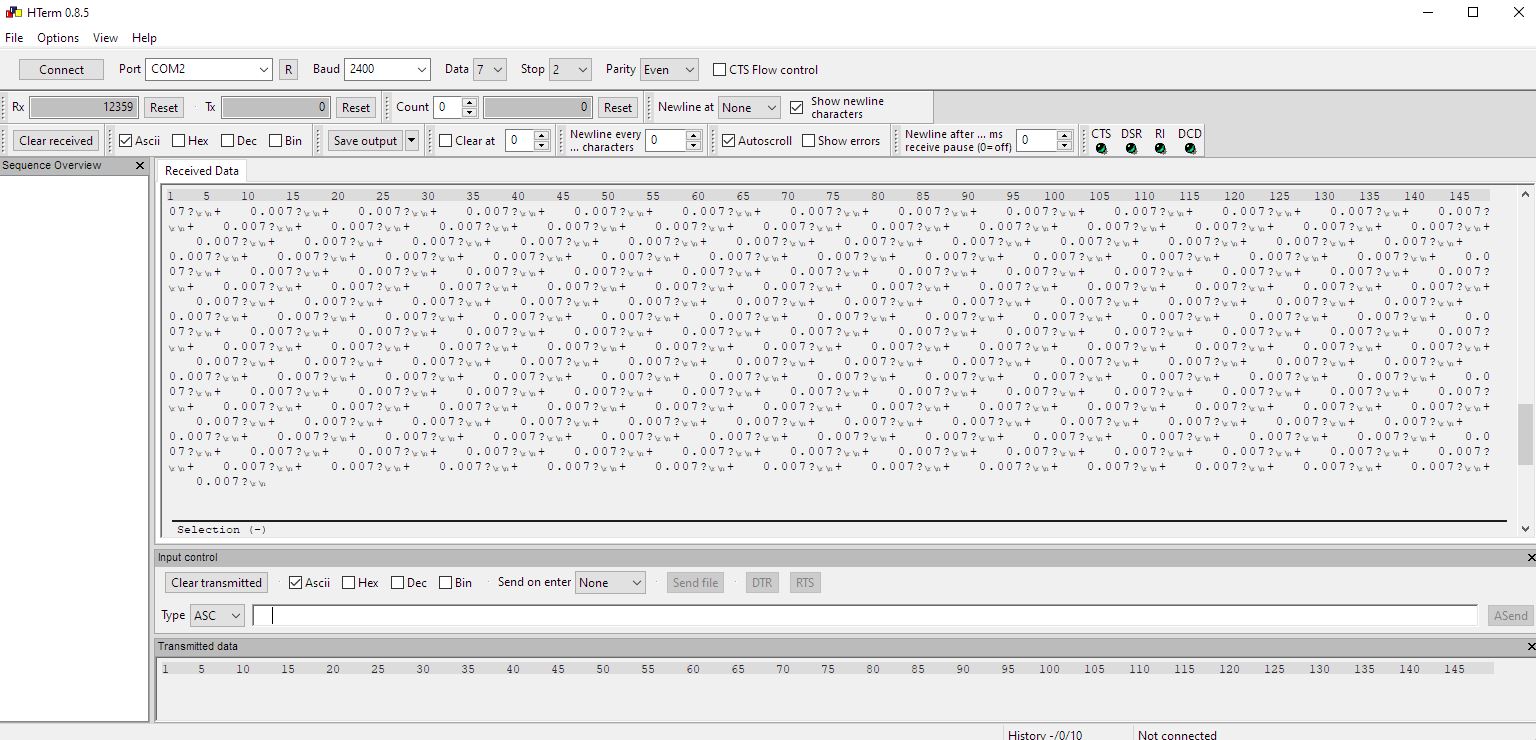Toggle Show newline characters checkbox

(797, 107)
